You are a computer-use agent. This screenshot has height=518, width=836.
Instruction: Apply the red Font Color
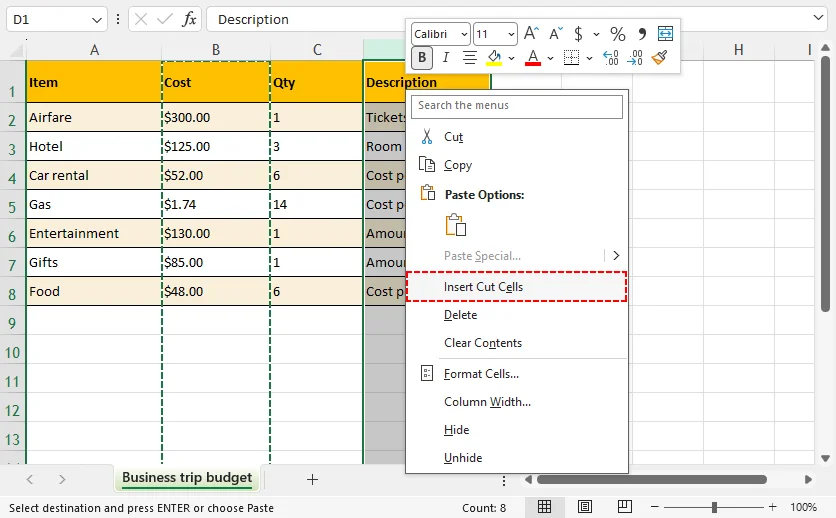click(x=533, y=58)
